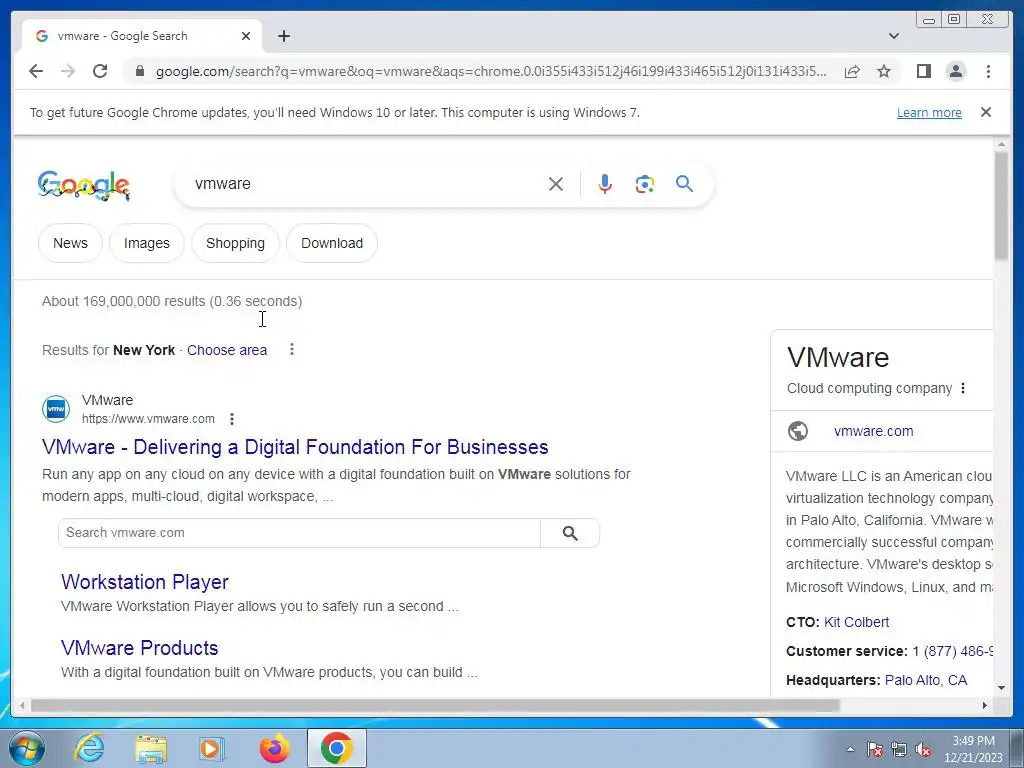Open the network status tray icon
This screenshot has height=768, width=1024.
click(899, 749)
